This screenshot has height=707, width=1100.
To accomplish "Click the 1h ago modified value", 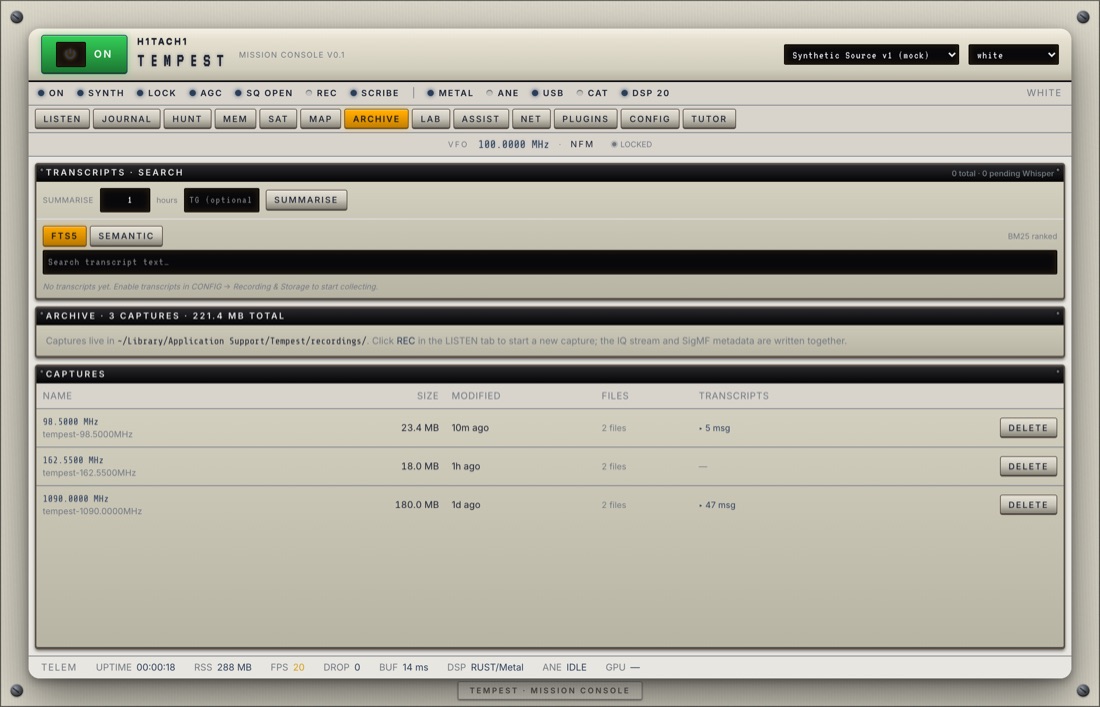I will pos(466,466).
